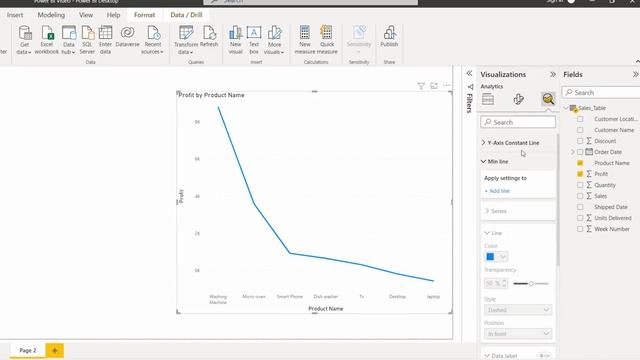Click the Transparency slider handle
640x360 pixels.
(x=531, y=283)
